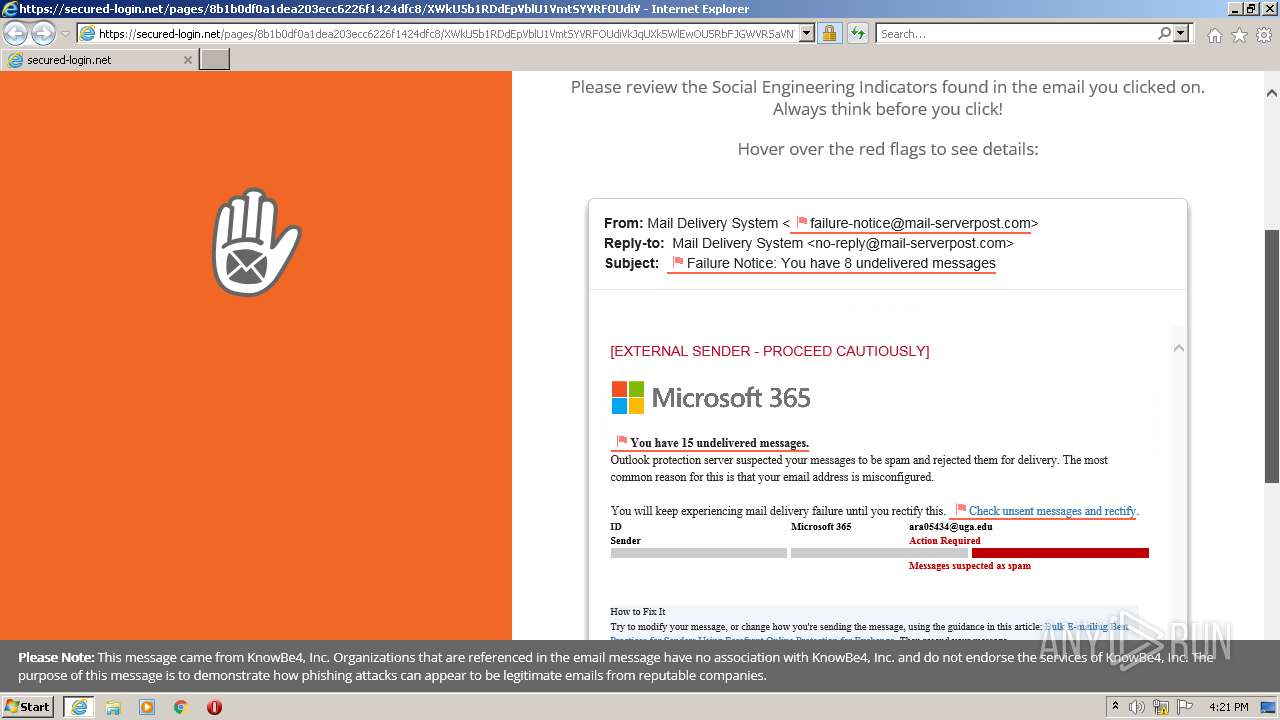The width and height of the screenshot is (1280, 720).
Task: Click the Search box in toolbar
Action: 1016,34
